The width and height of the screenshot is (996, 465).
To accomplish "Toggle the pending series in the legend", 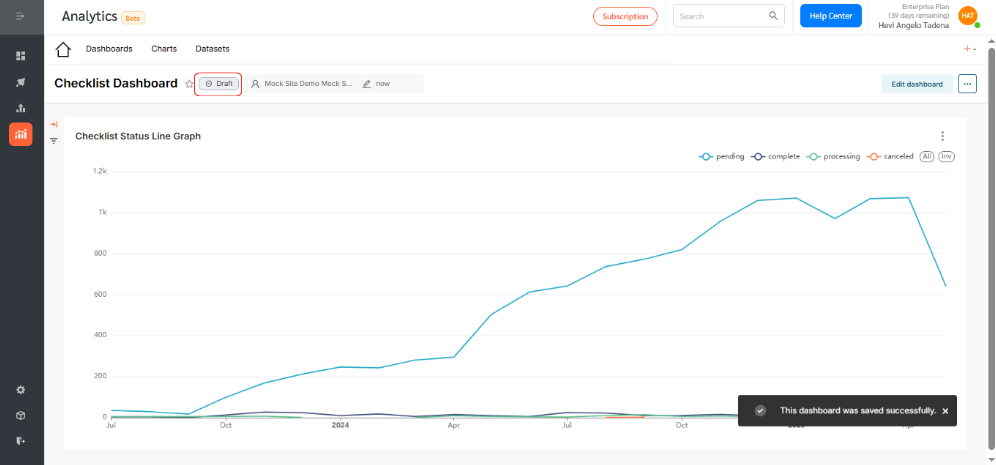I will tap(721, 157).
